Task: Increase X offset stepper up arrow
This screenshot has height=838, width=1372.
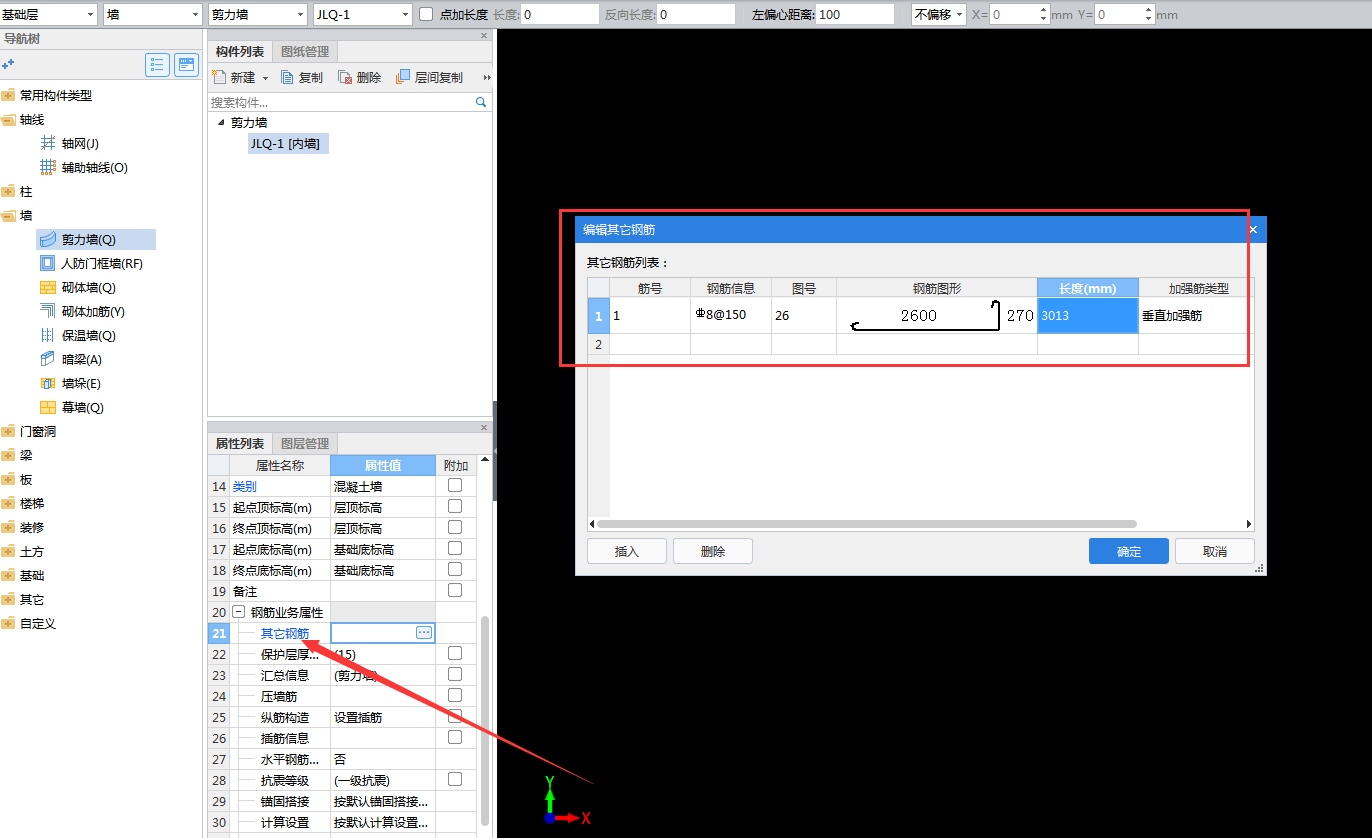Action: click(x=1044, y=10)
